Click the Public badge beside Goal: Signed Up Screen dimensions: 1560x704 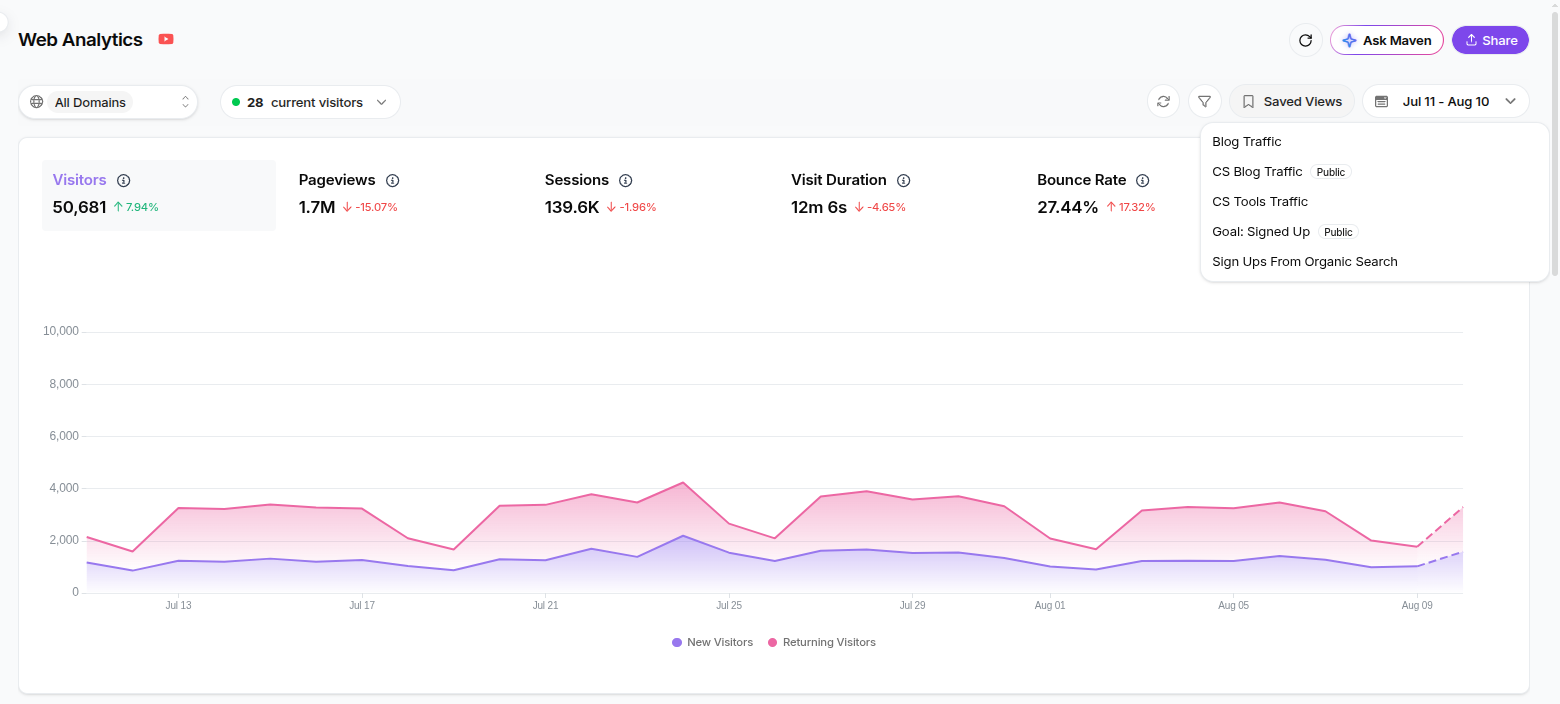click(x=1338, y=232)
